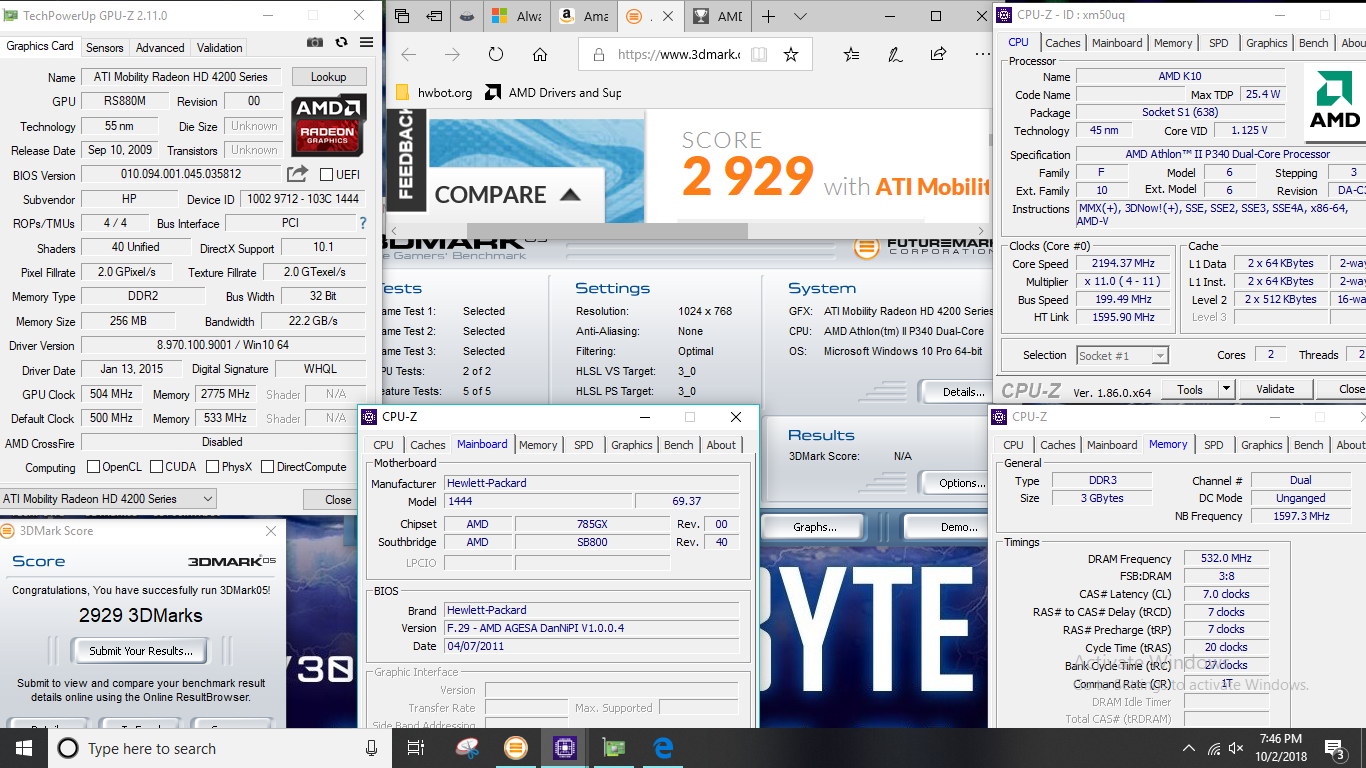Open a new Edge tab with the plus icon

coord(768,16)
